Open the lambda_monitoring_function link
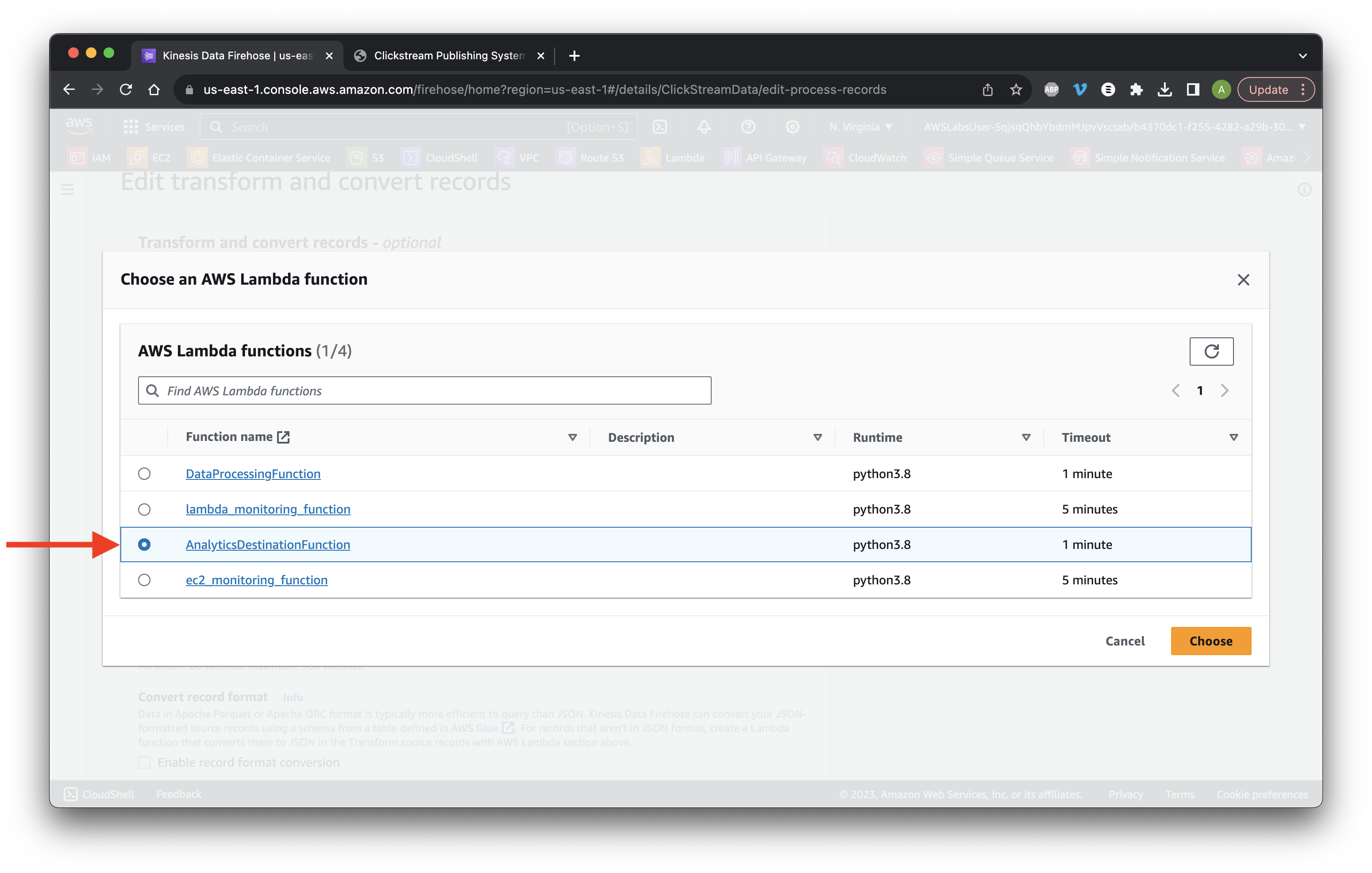The width and height of the screenshot is (1372, 873). pyautogui.click(x=268, y=510)
